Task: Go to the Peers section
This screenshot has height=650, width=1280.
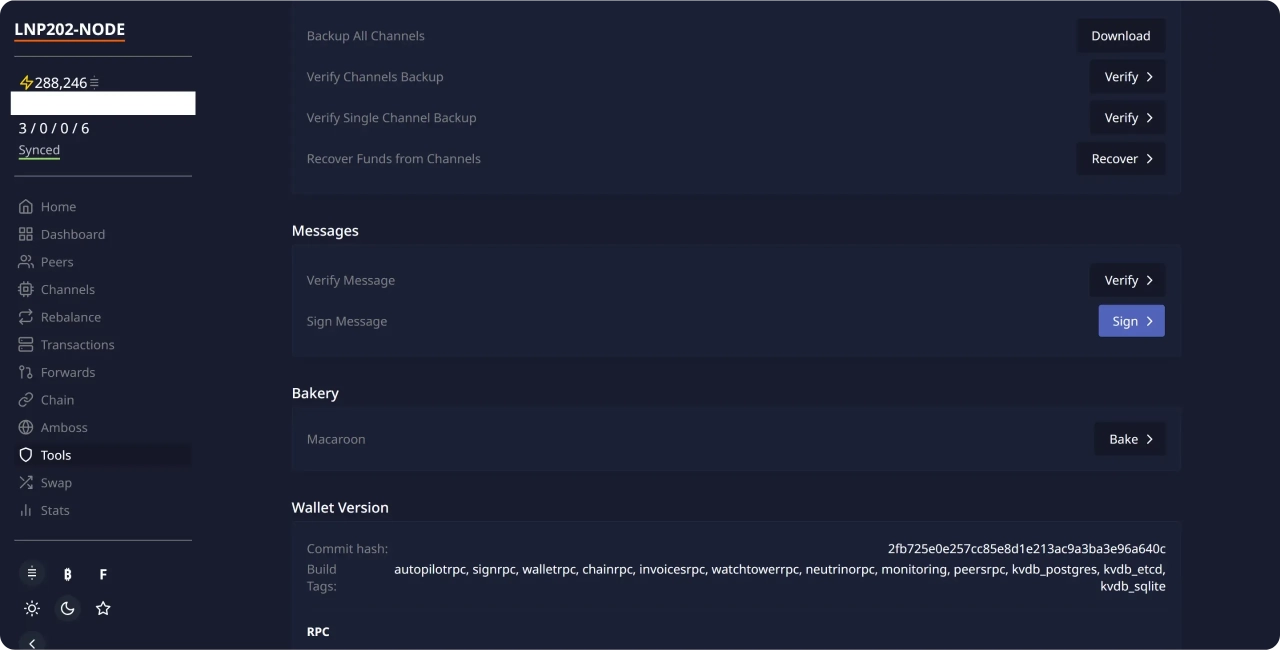Action: click(56, 262)
